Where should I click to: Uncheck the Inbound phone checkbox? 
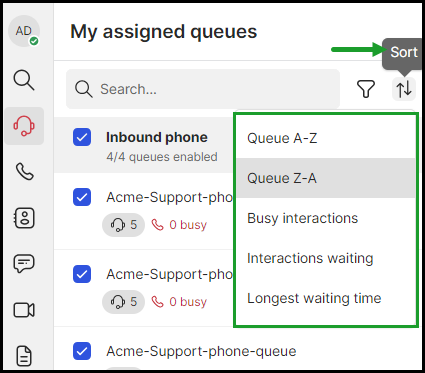(82, 137)
